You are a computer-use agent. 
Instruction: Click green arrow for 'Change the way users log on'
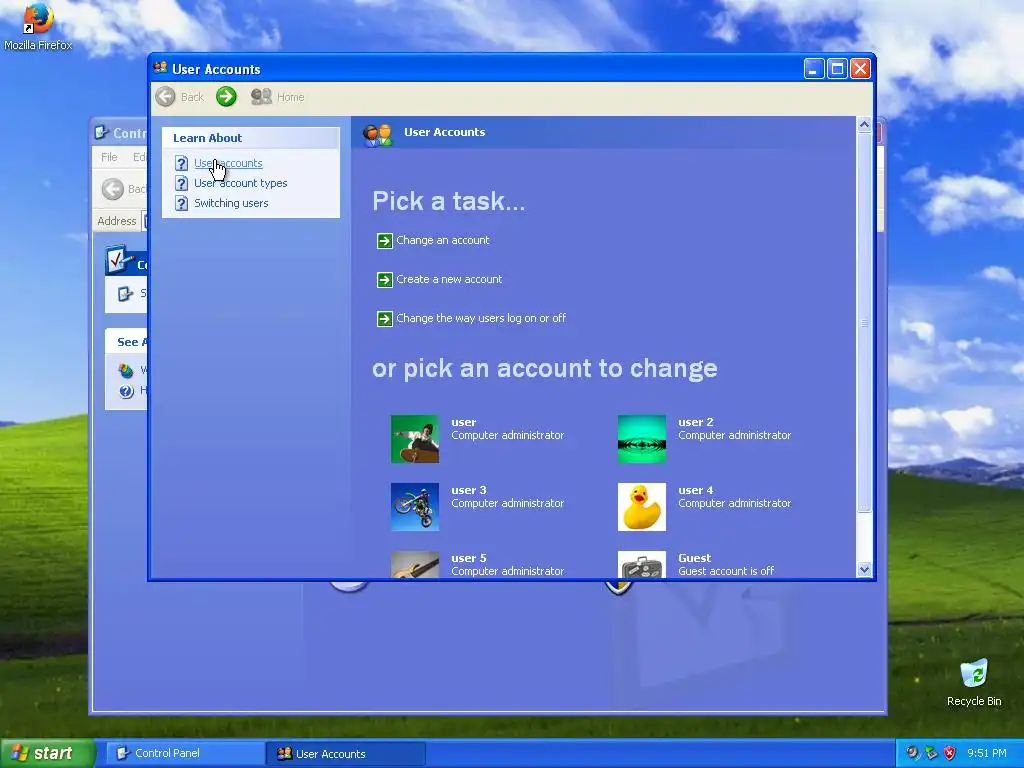385,319
